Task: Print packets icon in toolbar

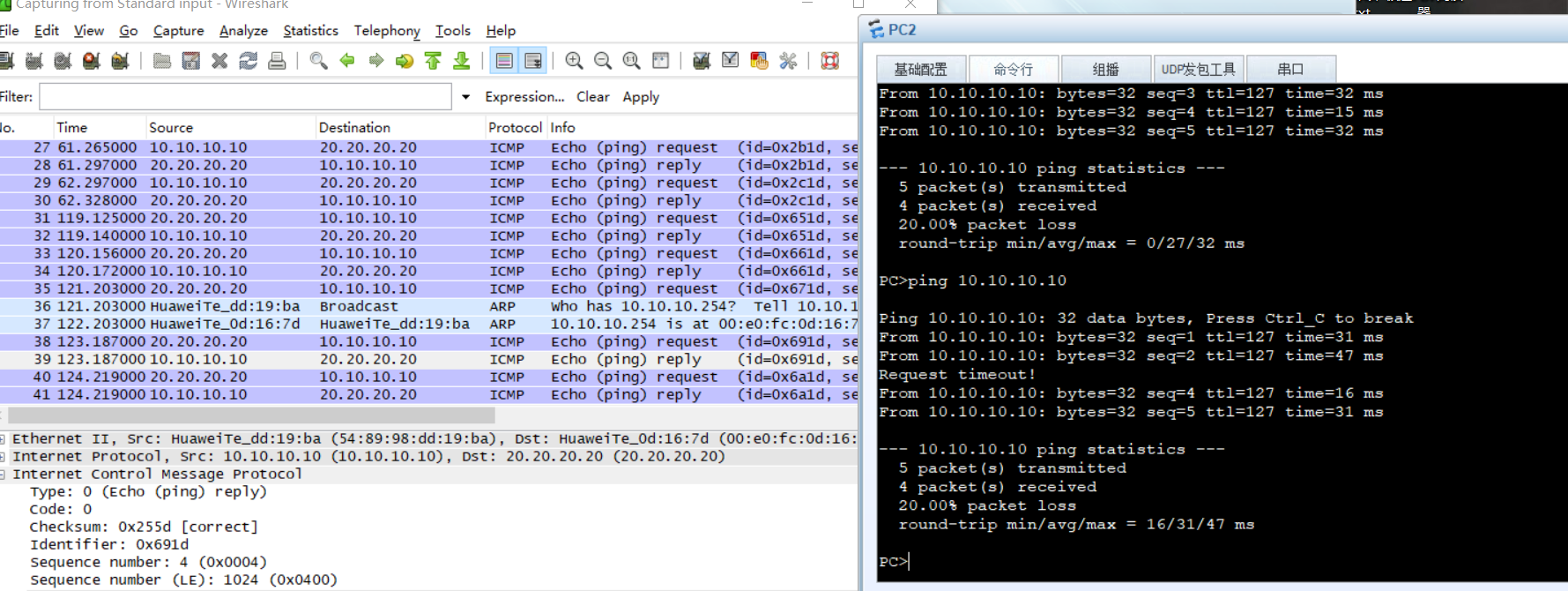Action: tap(277, 61)
